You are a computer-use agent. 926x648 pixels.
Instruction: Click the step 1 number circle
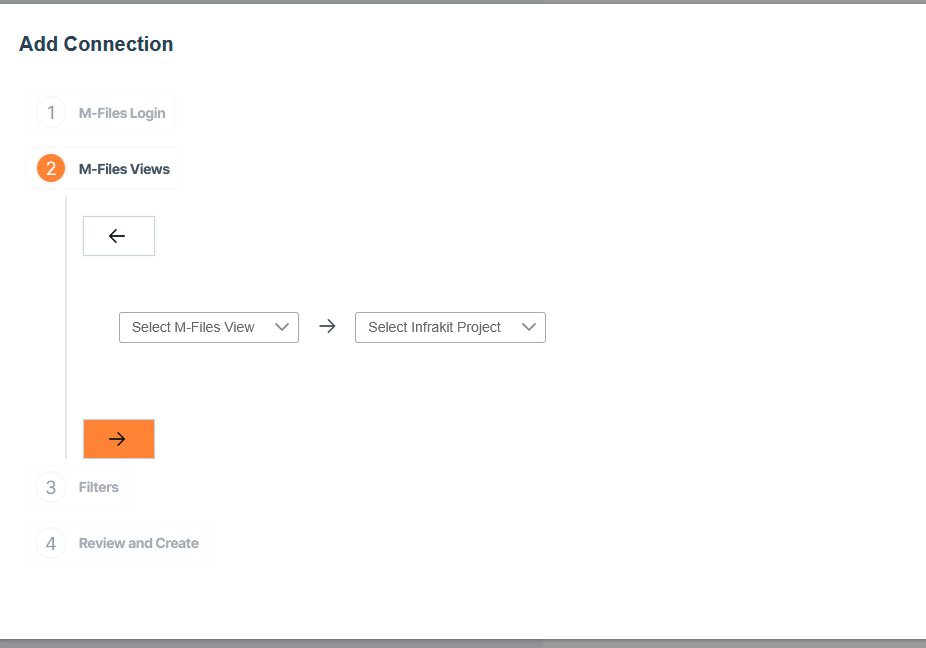tap(50, 113)
